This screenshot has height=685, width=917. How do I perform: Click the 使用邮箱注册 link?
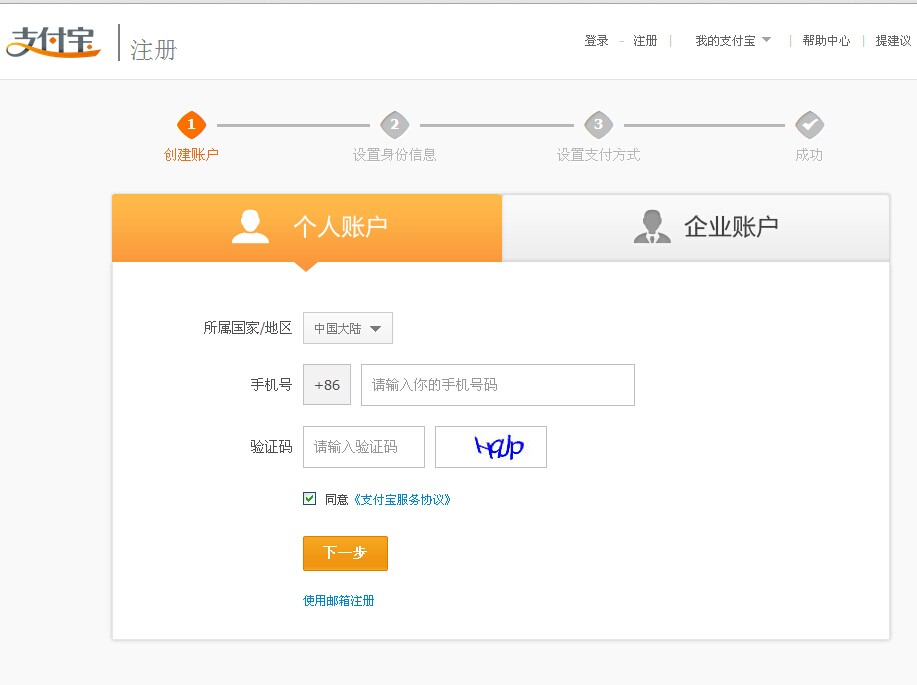(339, 601)
